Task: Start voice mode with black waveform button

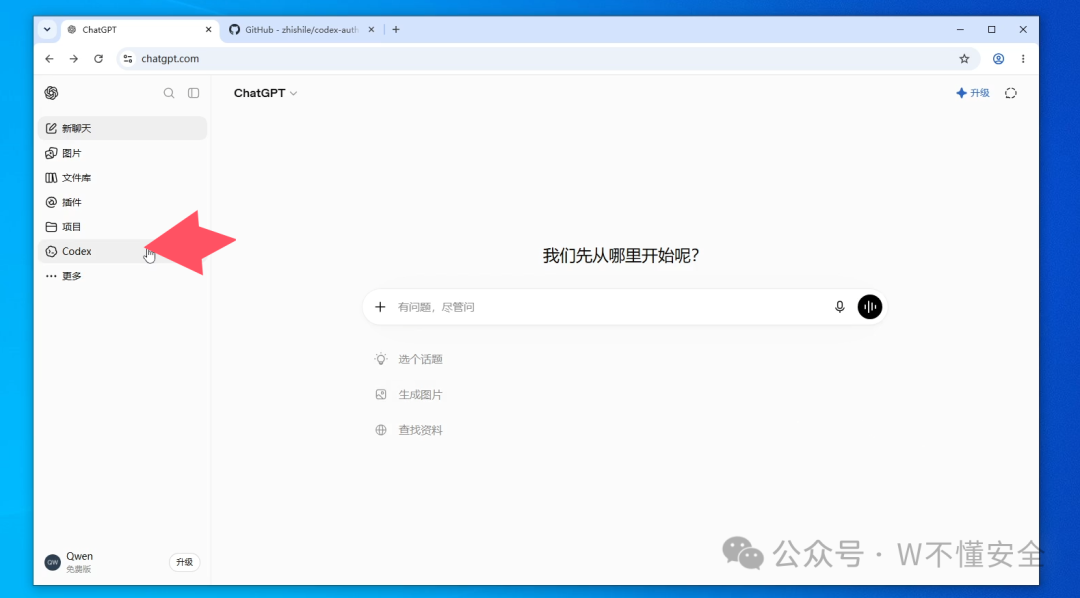Action: click(870, 307)
